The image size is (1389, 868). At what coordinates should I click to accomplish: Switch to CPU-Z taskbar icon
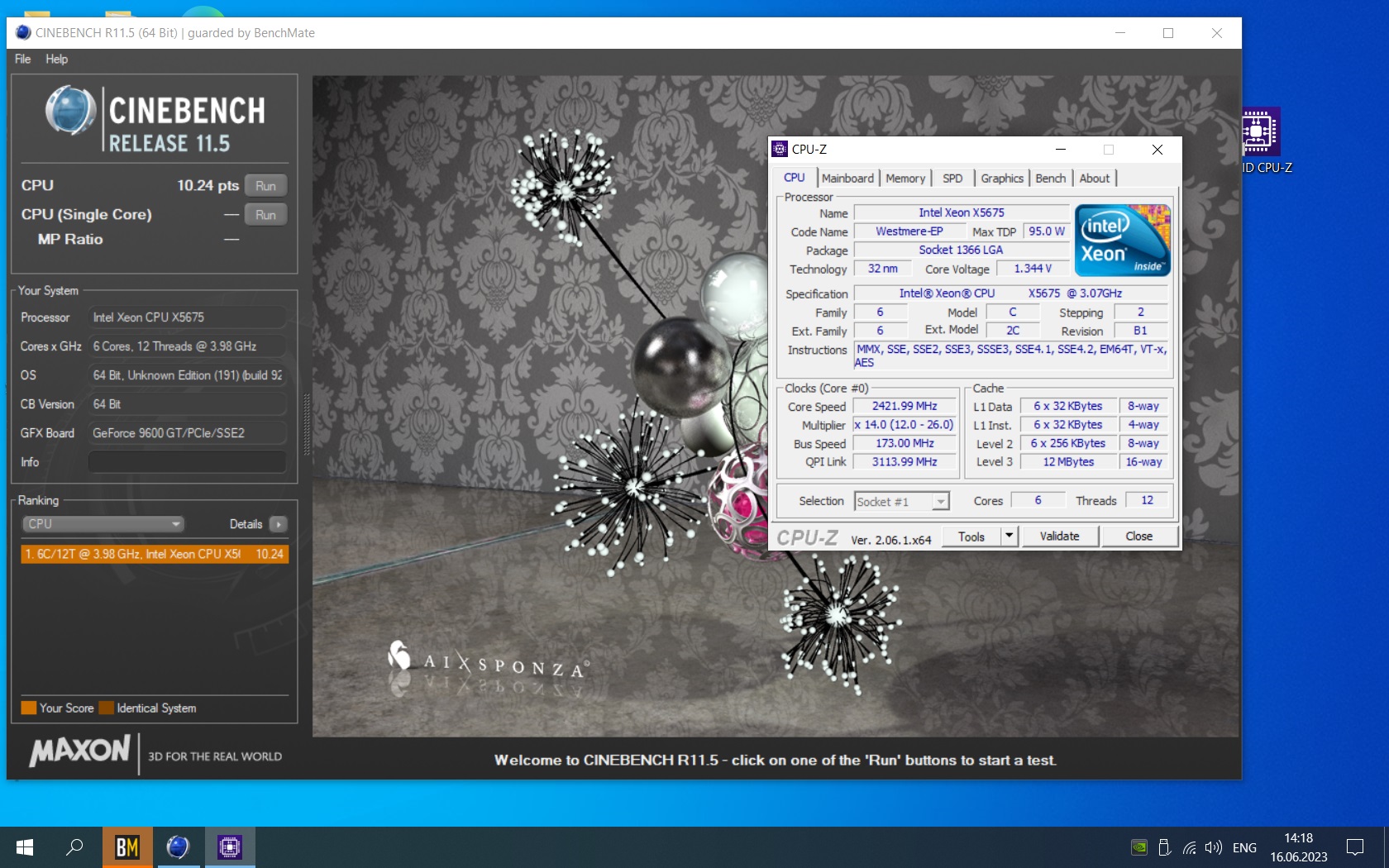230,847
